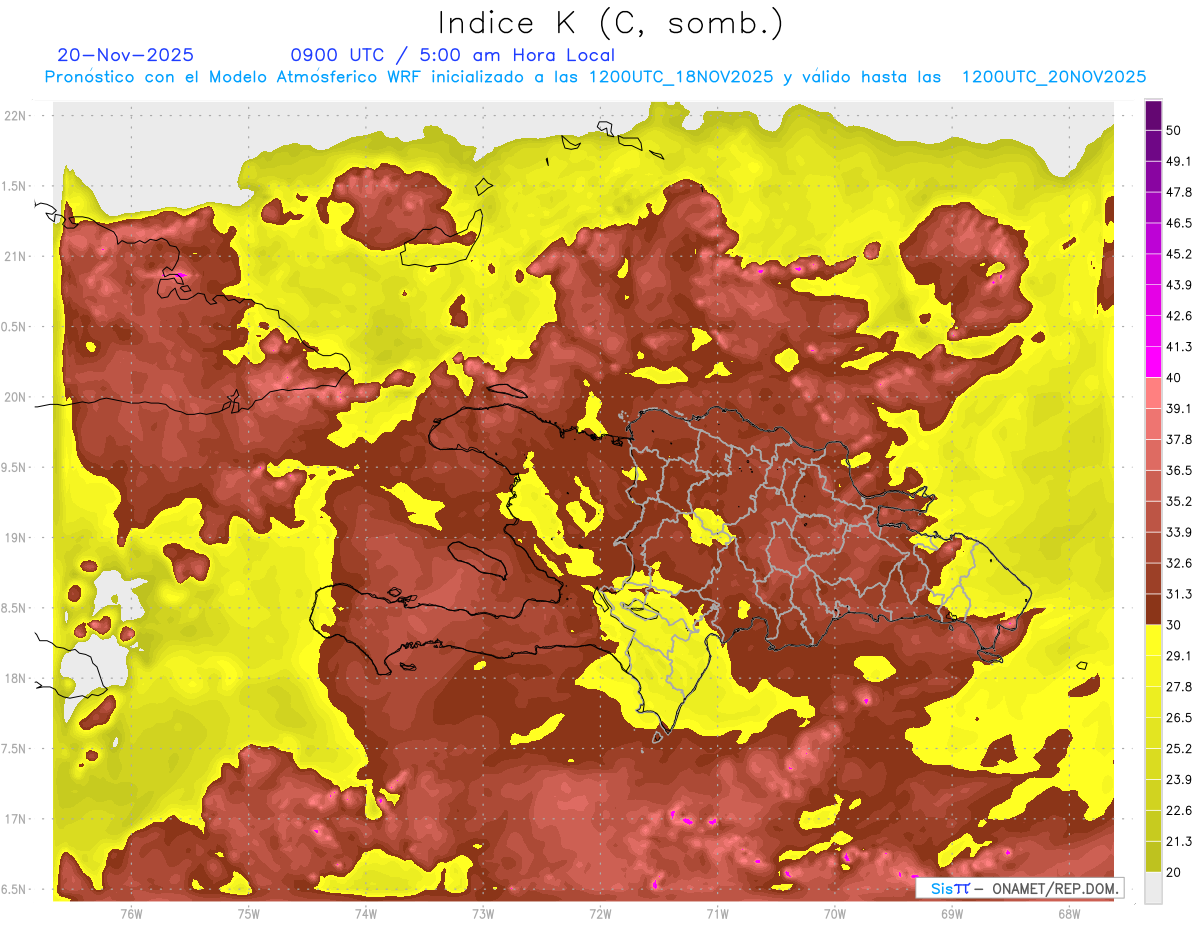Click the '71W' longitude label

click(x=717, y=913)
